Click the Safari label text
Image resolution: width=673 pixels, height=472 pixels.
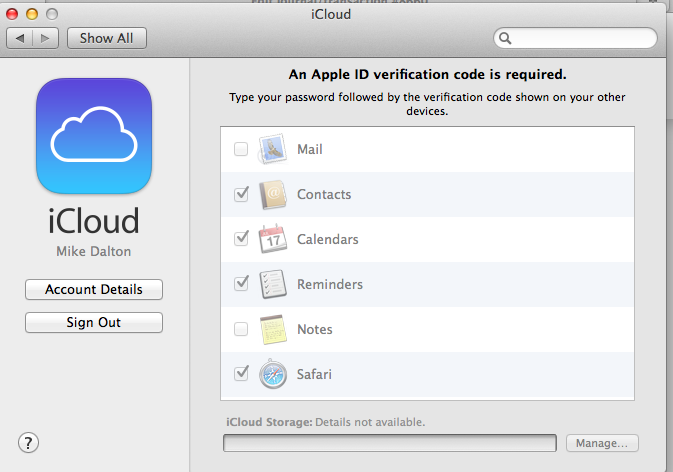(314, 374)
